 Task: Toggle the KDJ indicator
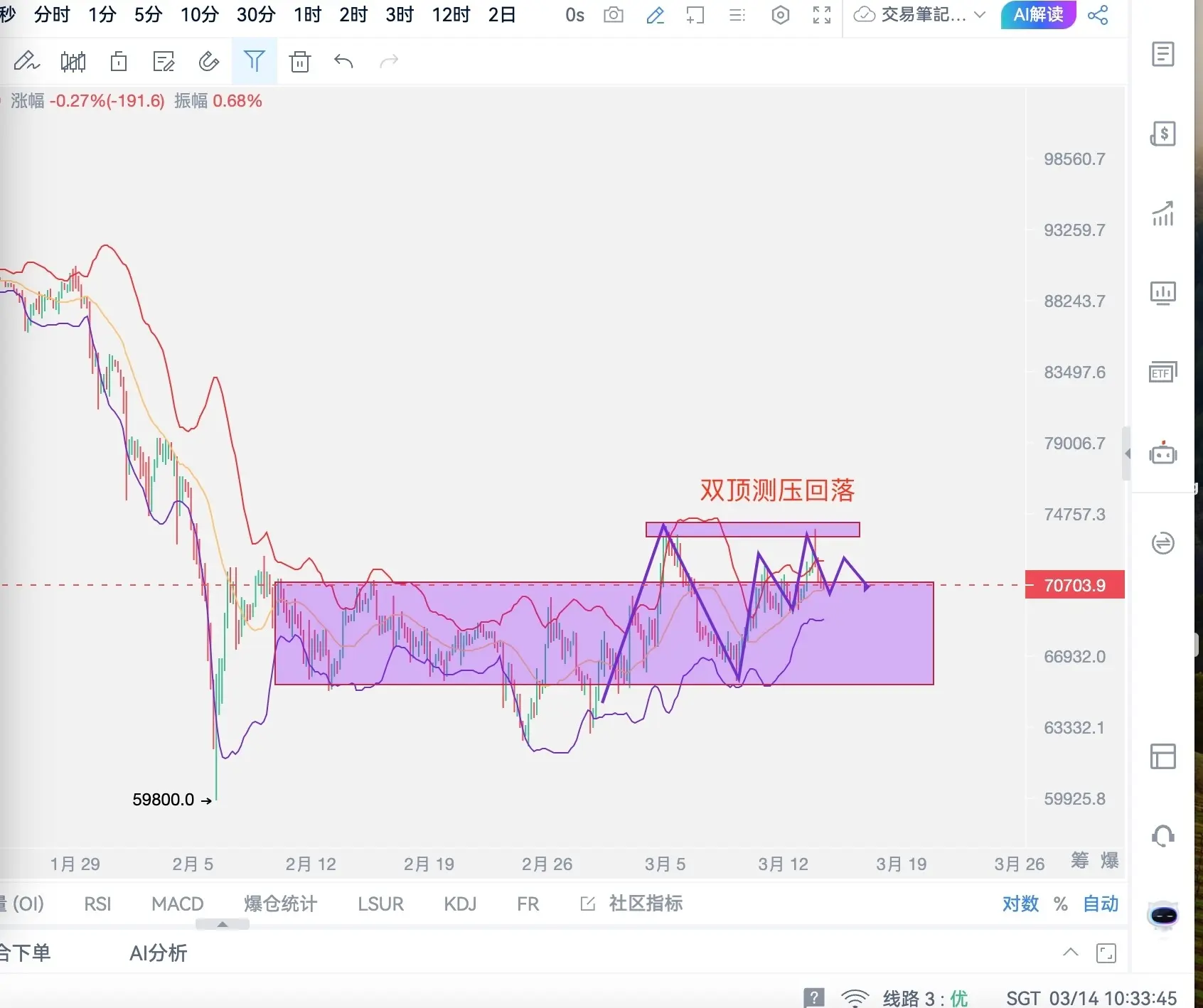tap(460, 904)
